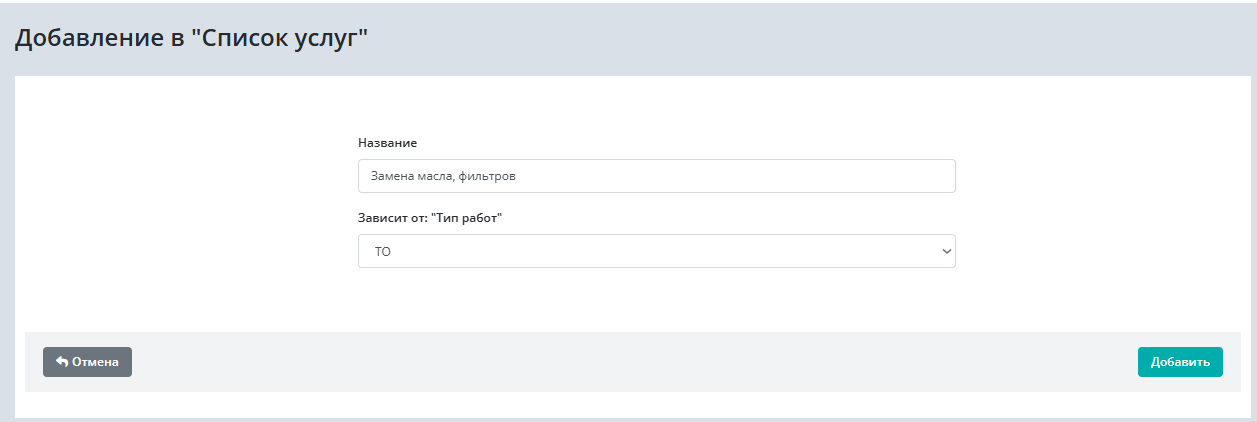Click blank white area of the form panel
The height and width of the screenshot is (422, 1257).
[x=180, y=200]
